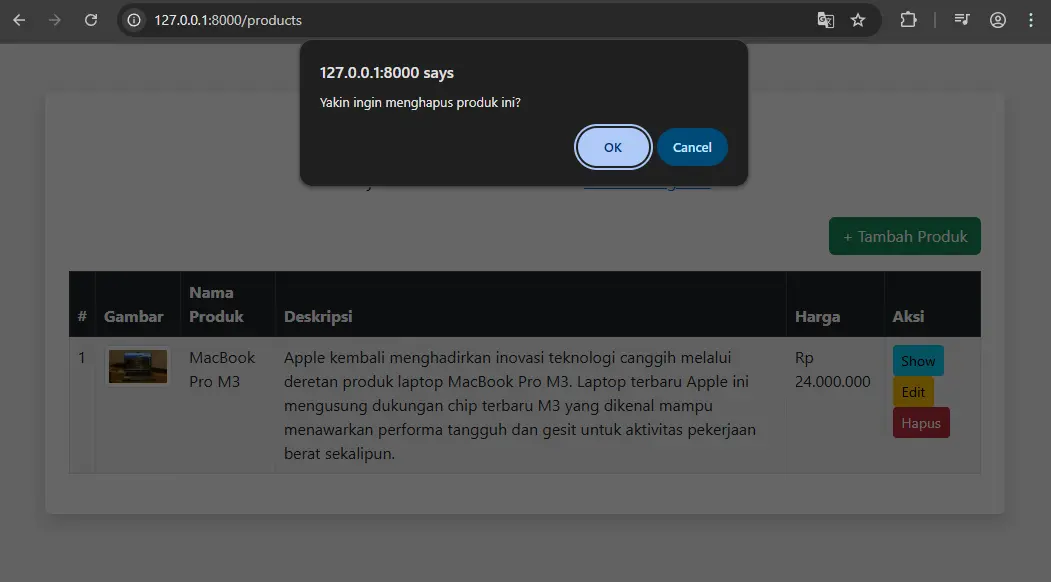Click the browser forward arrow
Screen dimensions: 1051x582
(55, 20)
